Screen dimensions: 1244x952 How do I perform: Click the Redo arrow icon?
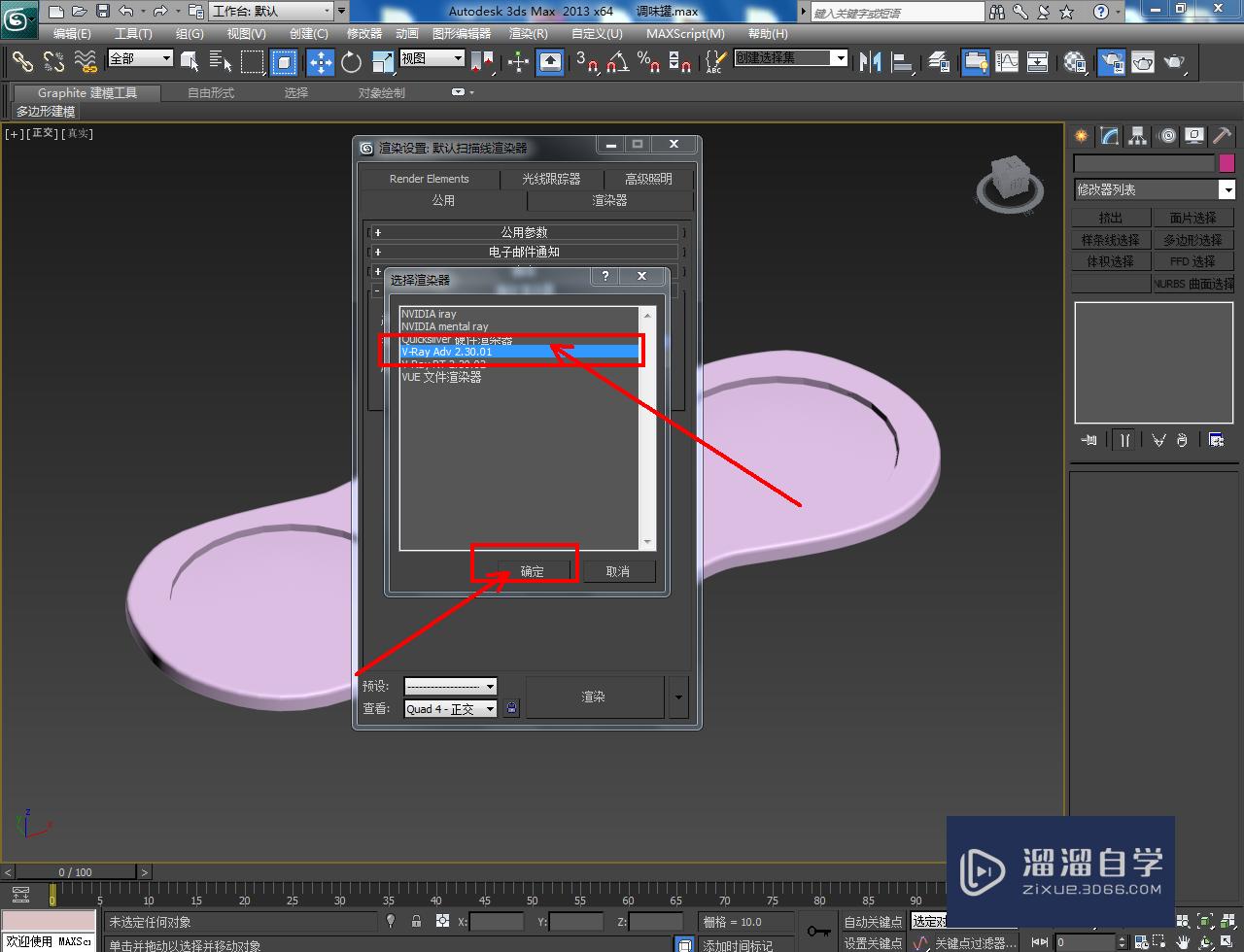coord(161,12)
